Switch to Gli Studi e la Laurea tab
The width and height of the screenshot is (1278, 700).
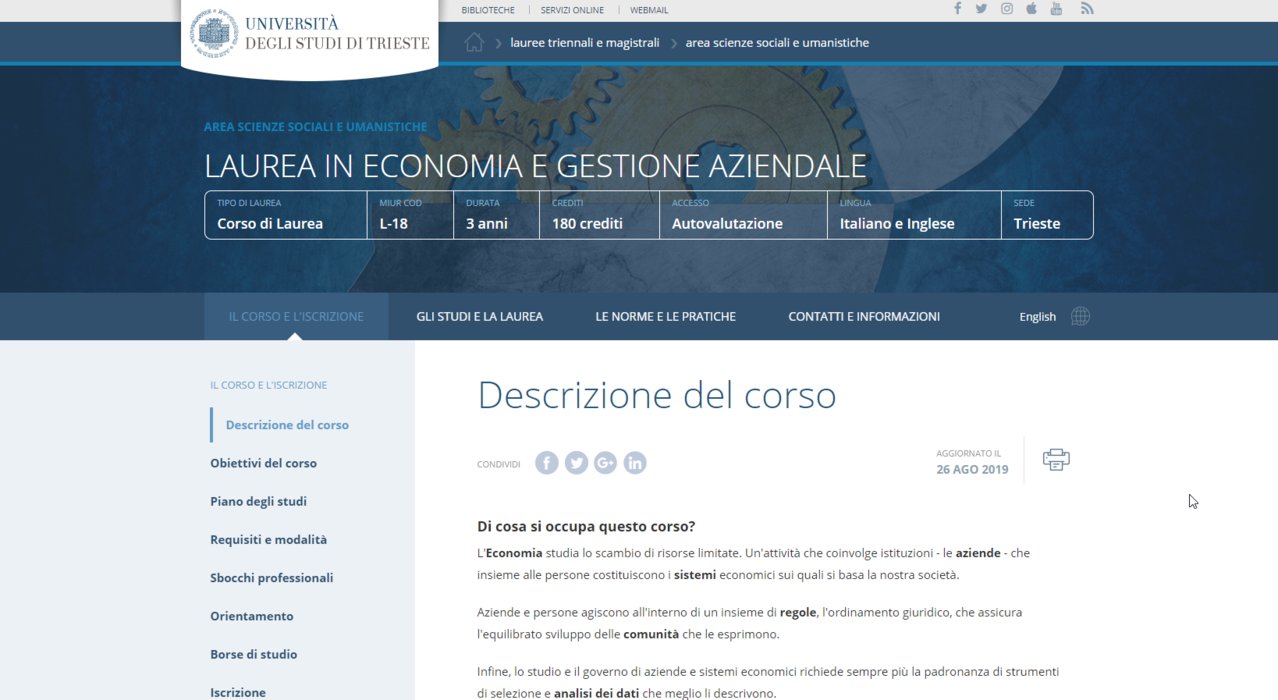(479, 316)
